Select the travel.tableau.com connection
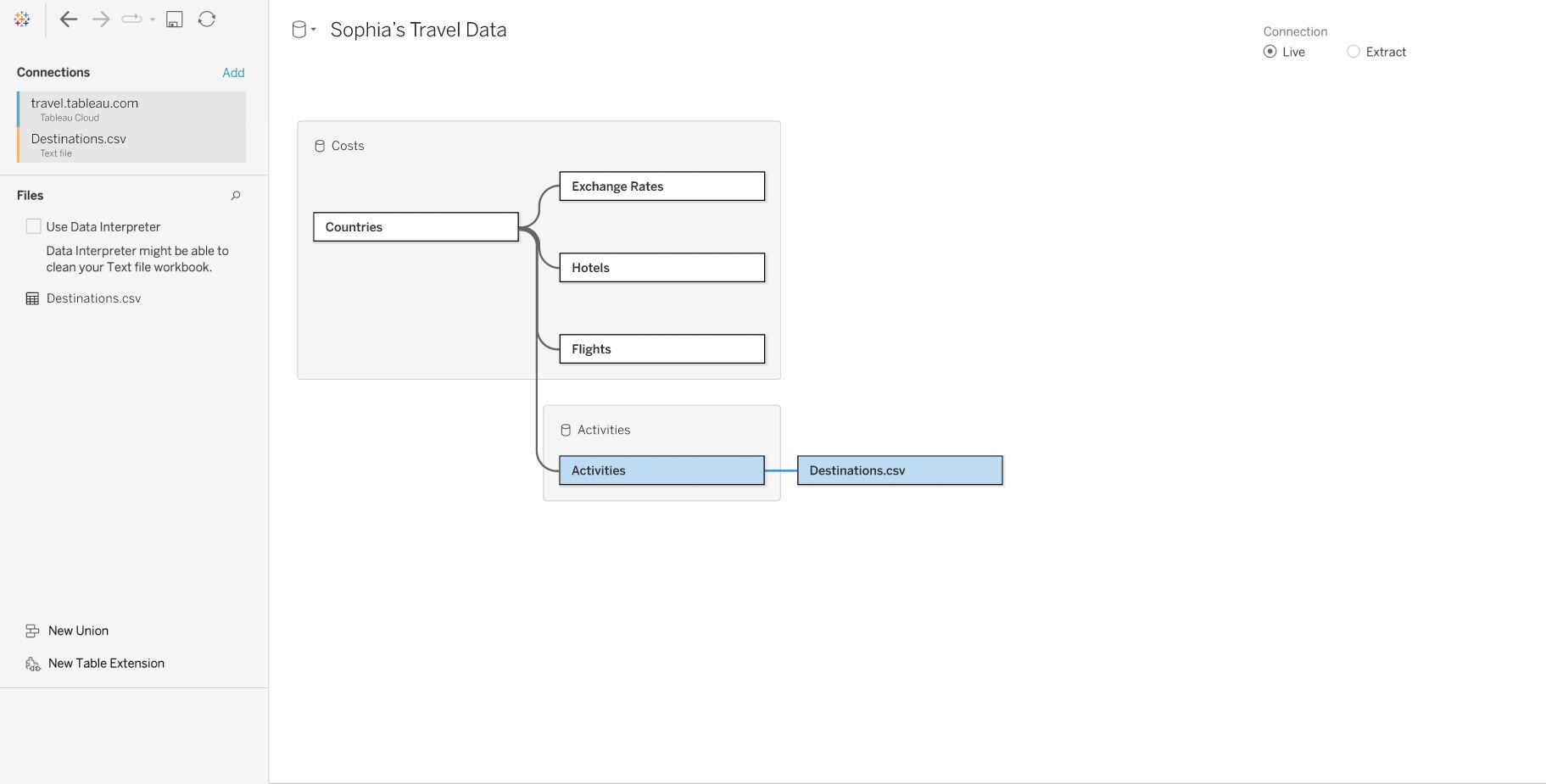This screenshot has height=784, width=1546. click(x=131, y=109)
